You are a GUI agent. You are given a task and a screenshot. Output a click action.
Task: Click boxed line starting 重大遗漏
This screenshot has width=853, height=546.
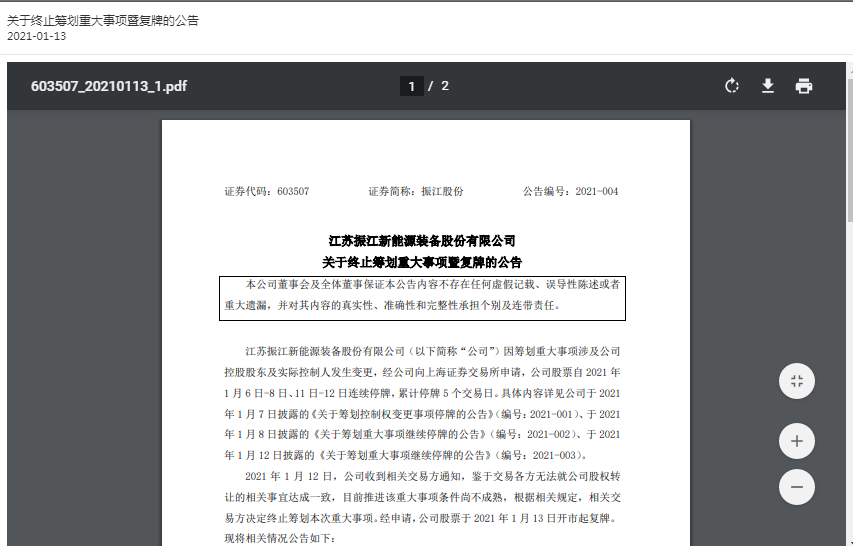click(392, 306)
